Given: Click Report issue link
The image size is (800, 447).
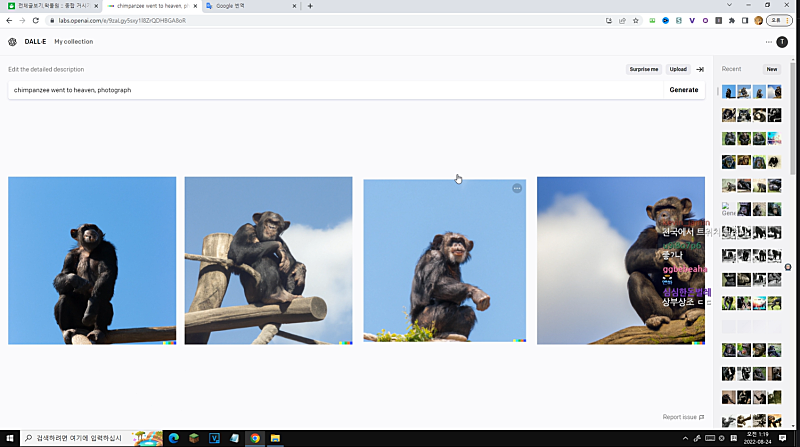Looking at the screenshot, I should (683, 417).
